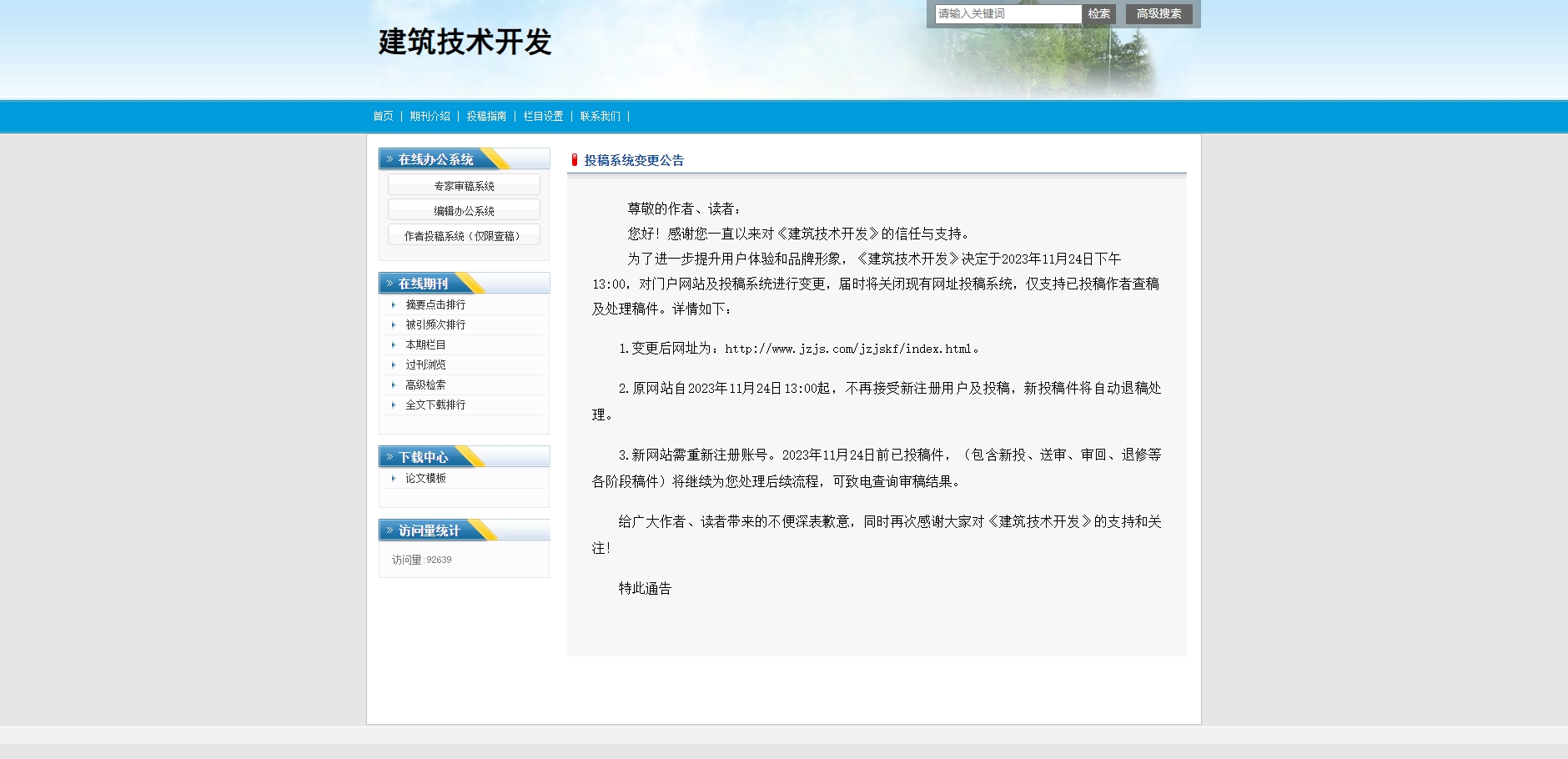The height and width of the screenshot is (759, 1568).
Task: Click arrow icon in 下载中心 header
Action: click(x=389, y=457)
